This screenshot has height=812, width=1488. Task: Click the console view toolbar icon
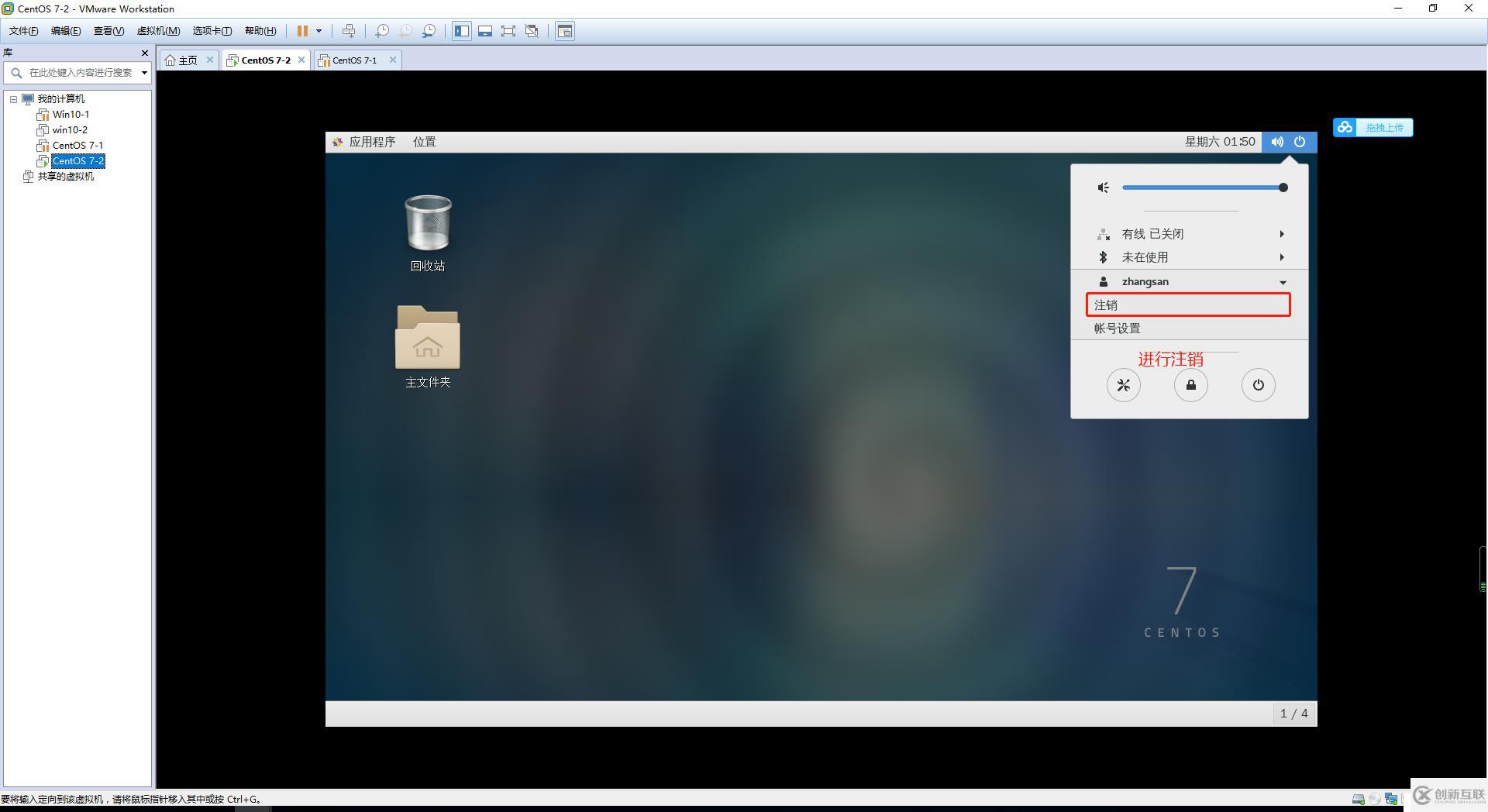coord(565,31)
